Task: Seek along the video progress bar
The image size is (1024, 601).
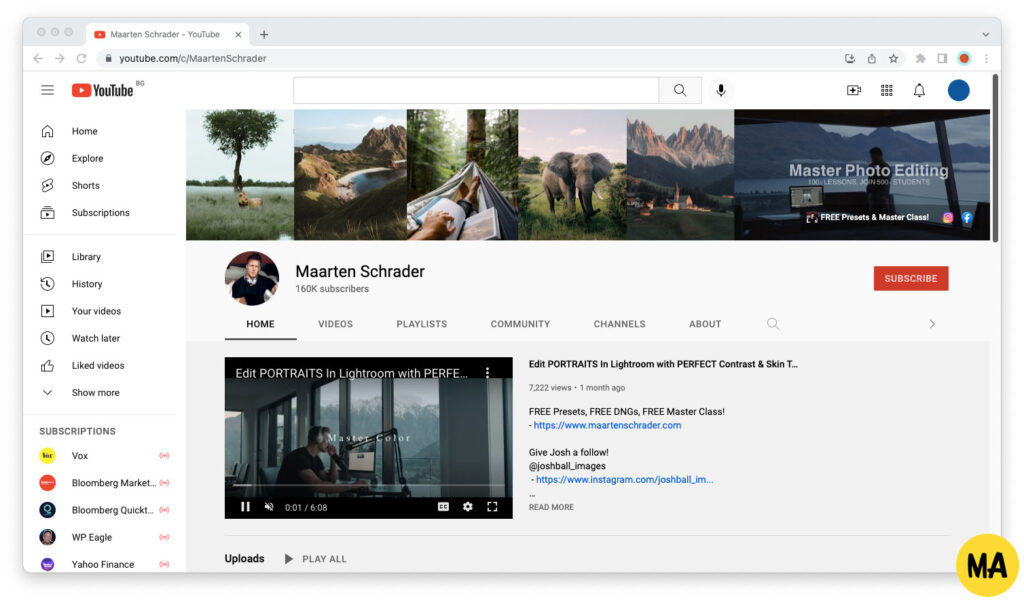Action: click(368, 485)
